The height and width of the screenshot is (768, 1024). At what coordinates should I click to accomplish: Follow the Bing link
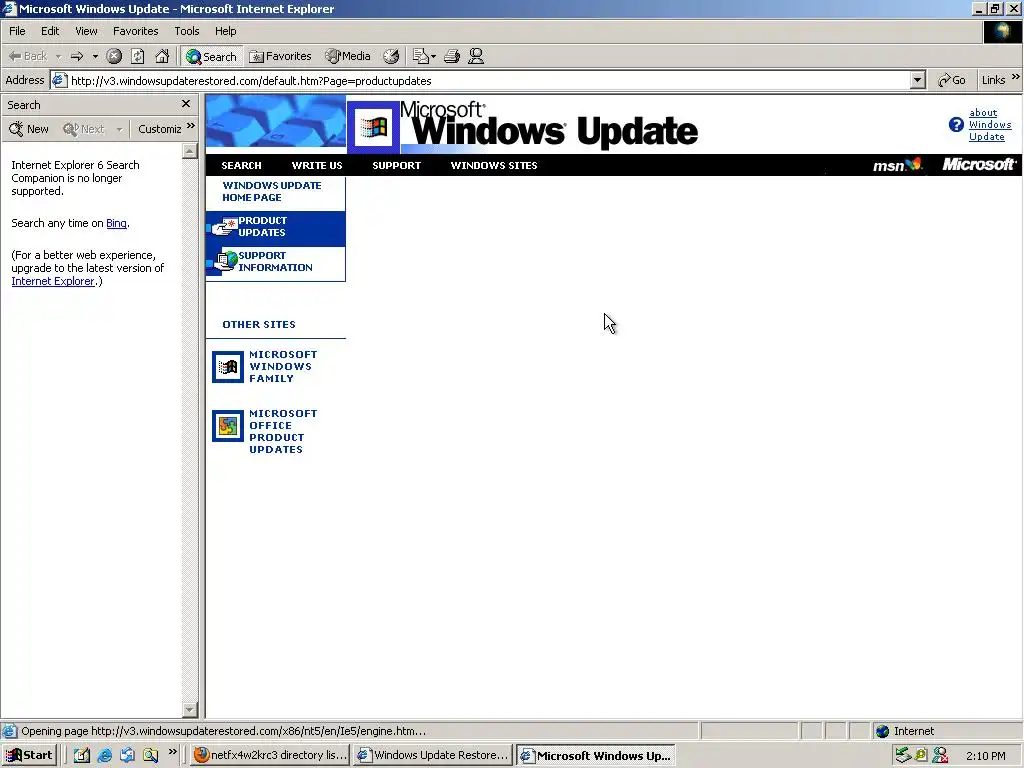coord(116,223)
